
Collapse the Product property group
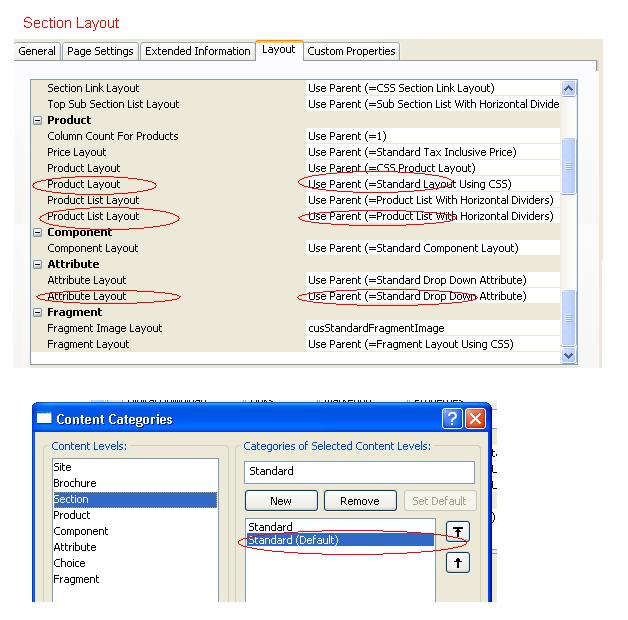point(37,120)
